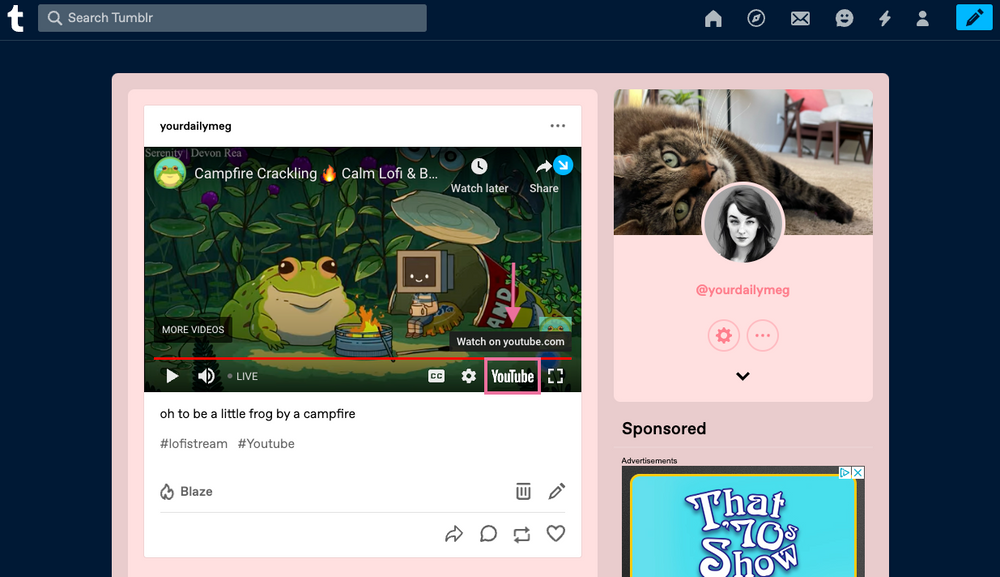Open the reply speech bubble icon
The image size is (1000, 577).
488,534
